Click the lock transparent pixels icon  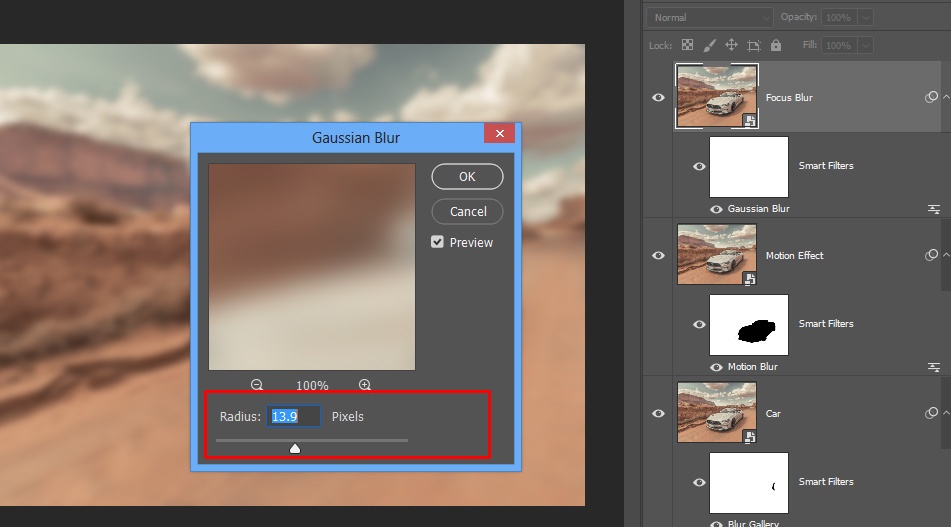point(687,45)
